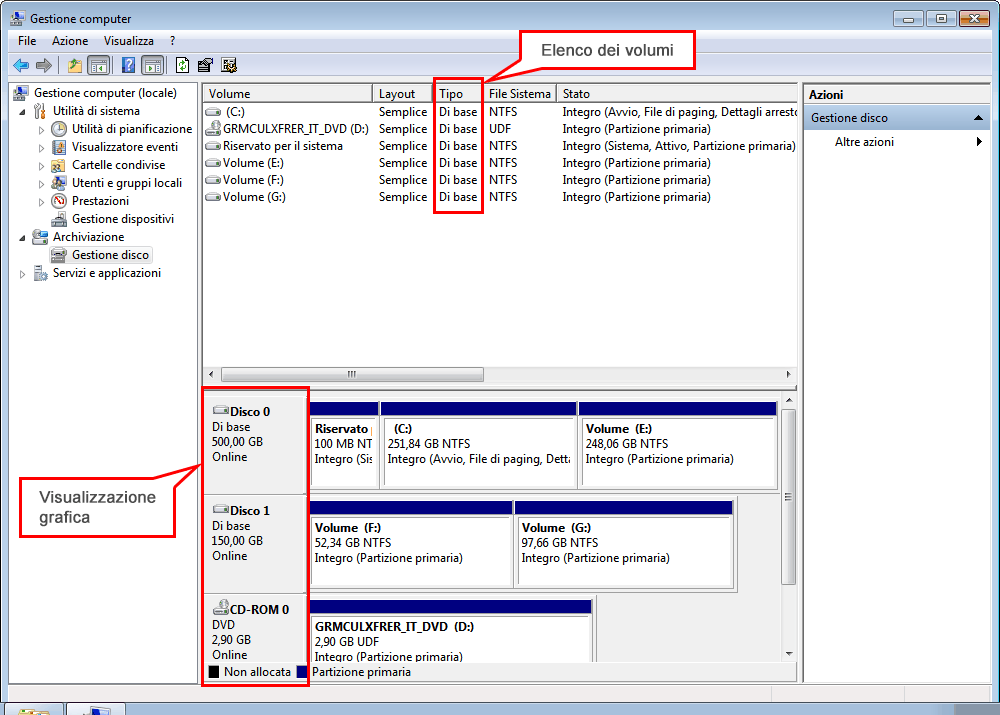Click the Utilità di pianificazione clock icon
Image resolution: width=1000 pixels, height=715 pixels.
(x=59, y=129)
